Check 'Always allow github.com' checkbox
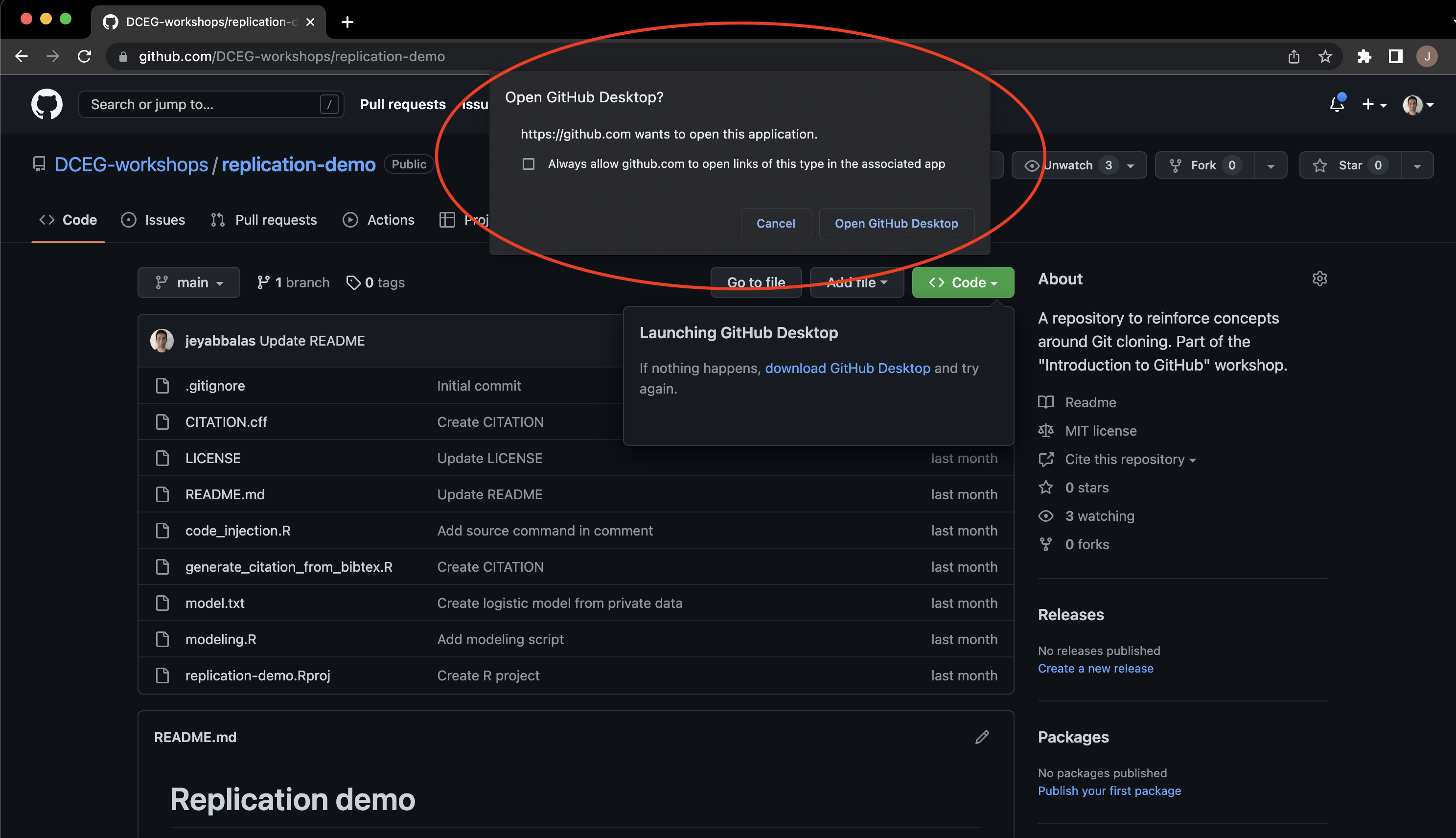The height and width of the screenshot is (838, 1456). tap(528, 164)
